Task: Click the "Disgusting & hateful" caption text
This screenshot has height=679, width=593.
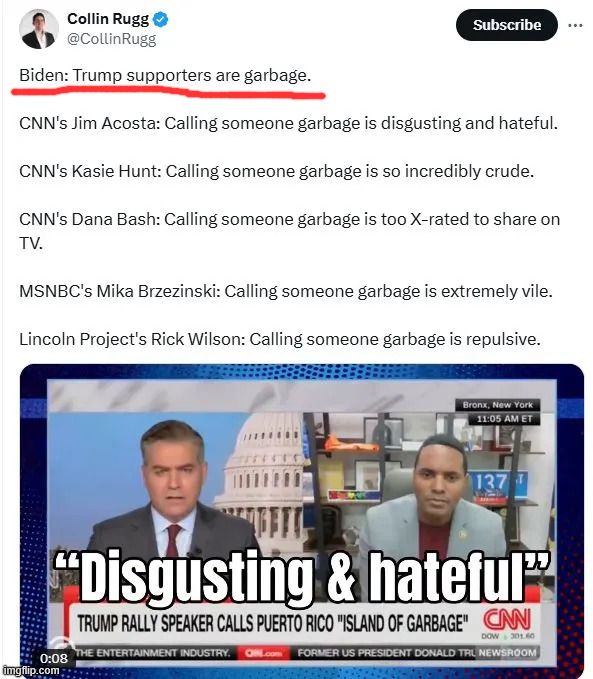Action: [301, 576]
